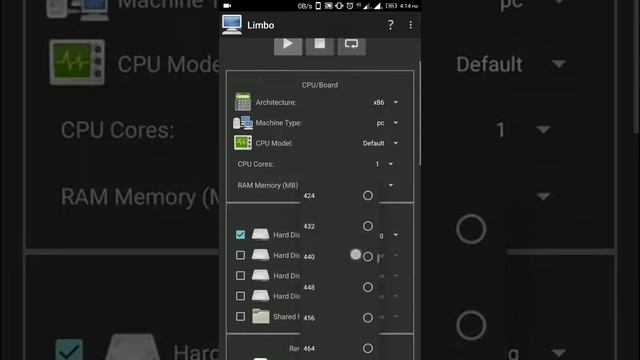
Task: Tap the battery indicator in status bar
Action: [x=391, y=6]
